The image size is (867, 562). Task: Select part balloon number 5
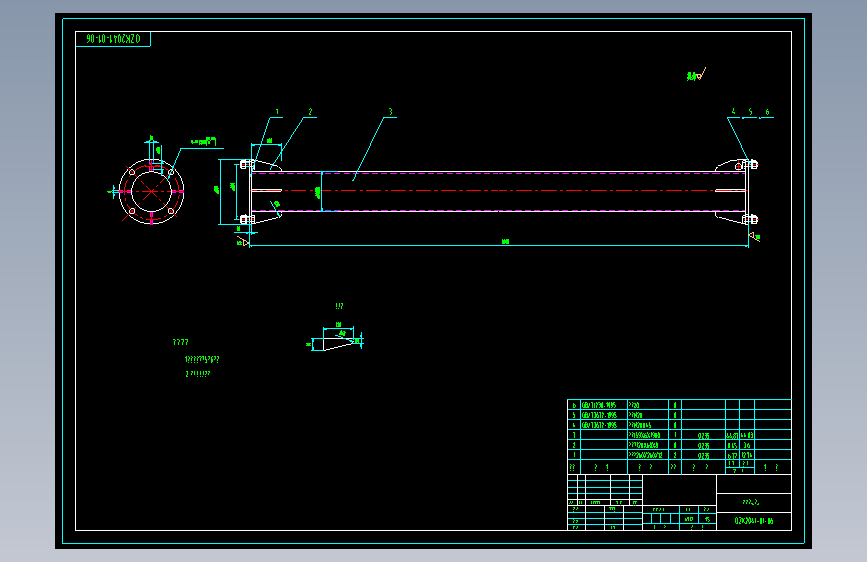(x=750, y=112)
